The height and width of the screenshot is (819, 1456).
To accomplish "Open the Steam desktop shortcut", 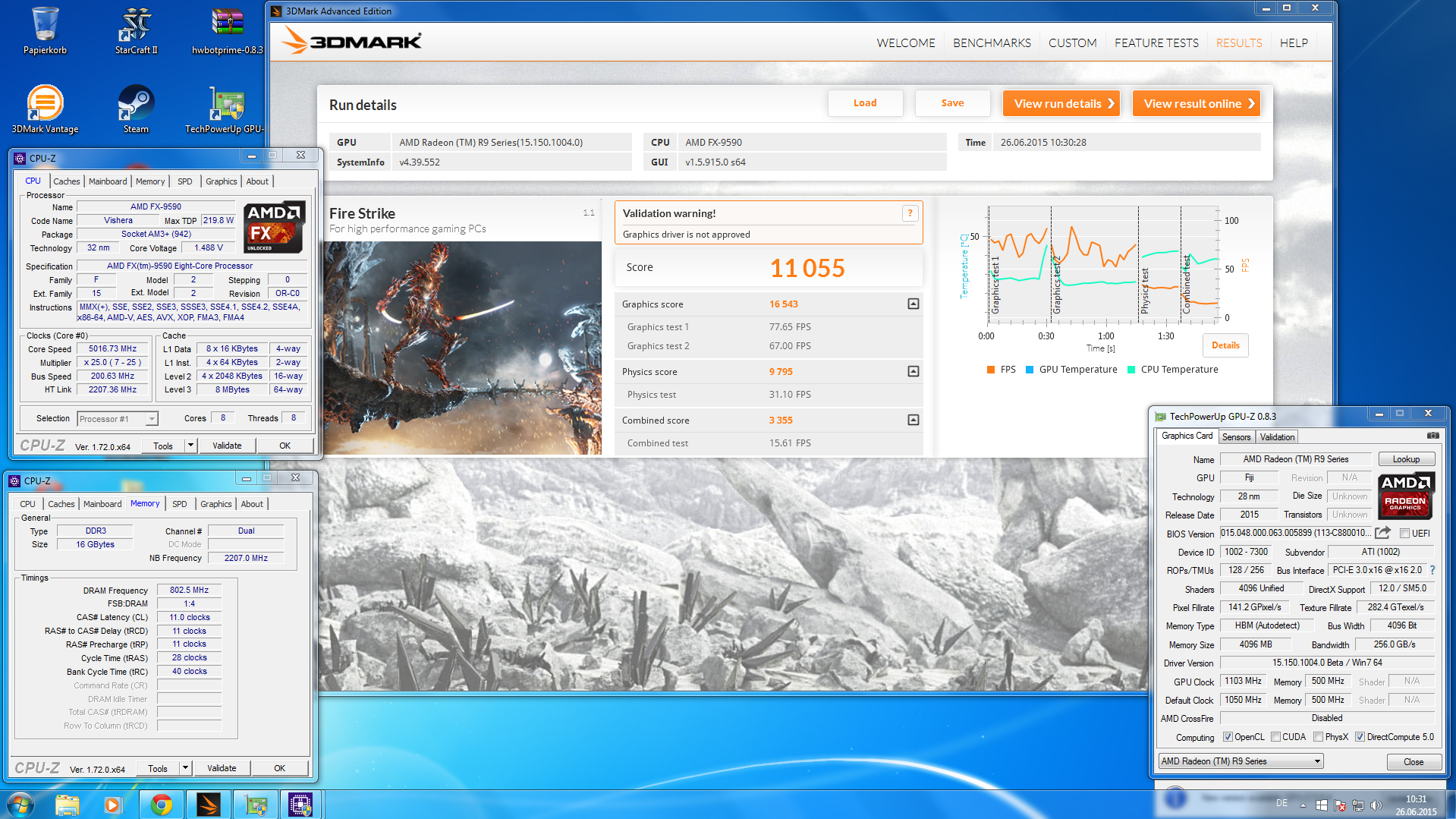I will tap(137, 109).
